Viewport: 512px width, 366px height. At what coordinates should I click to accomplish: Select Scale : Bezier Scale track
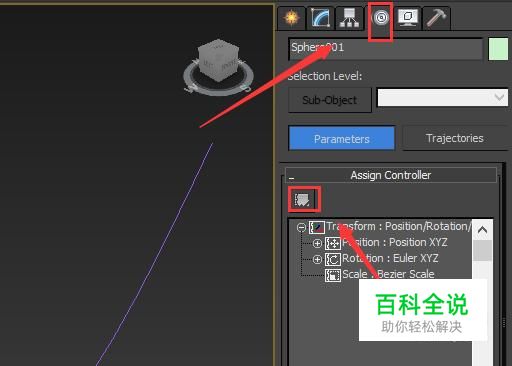(388, 274)
